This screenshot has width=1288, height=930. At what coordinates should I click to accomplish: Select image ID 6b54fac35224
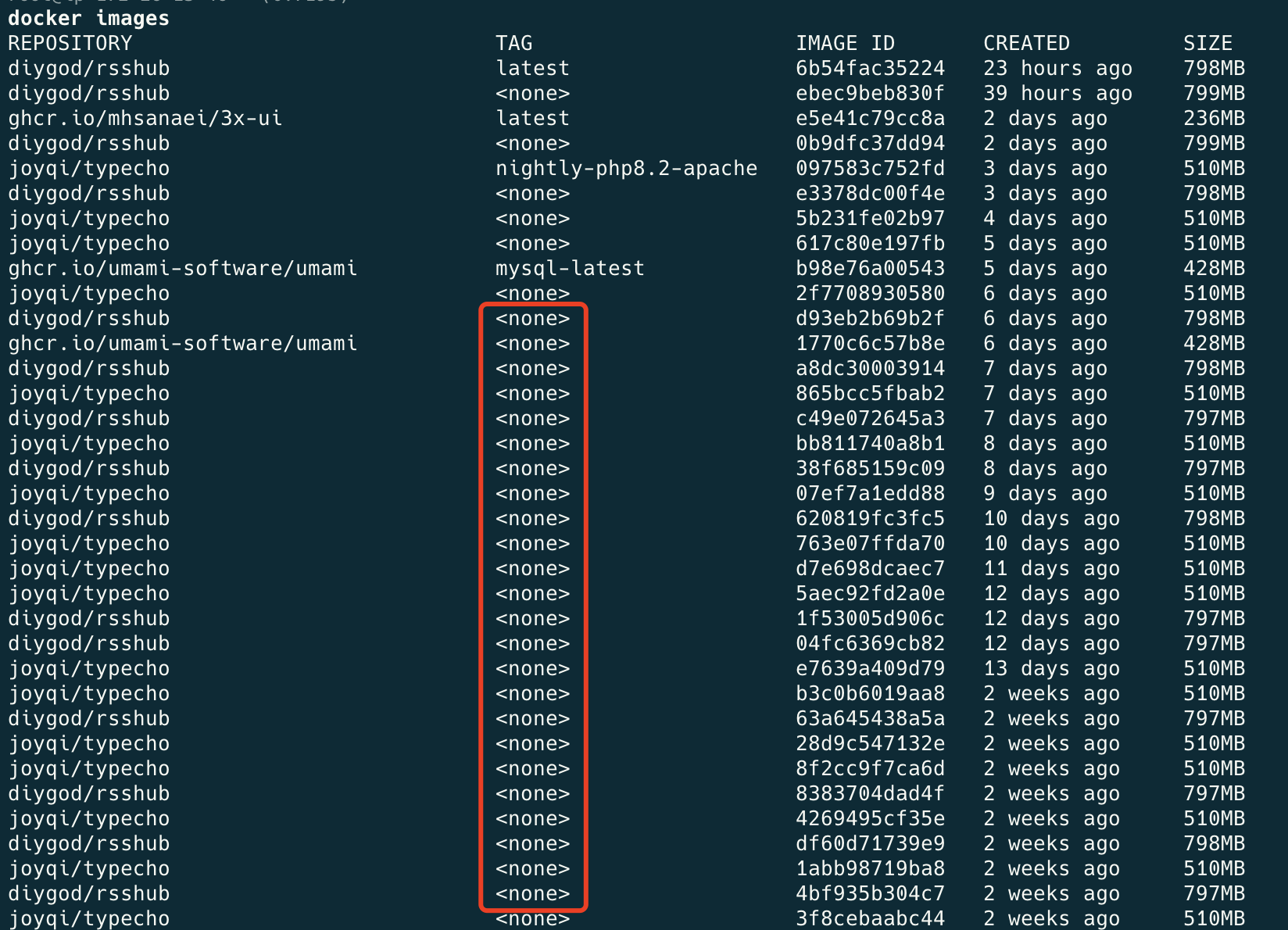tap(870, 68)
